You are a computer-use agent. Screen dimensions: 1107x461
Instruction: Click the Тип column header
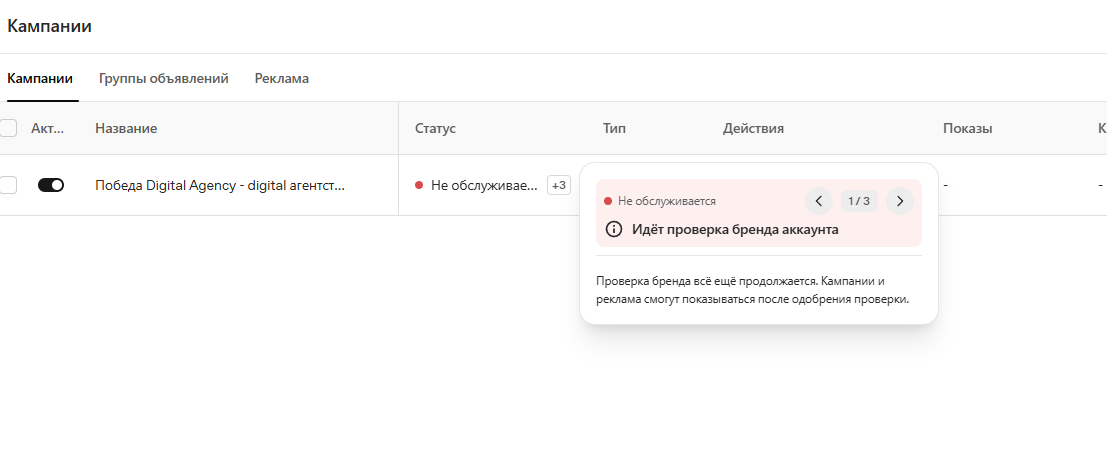[614, 128]
